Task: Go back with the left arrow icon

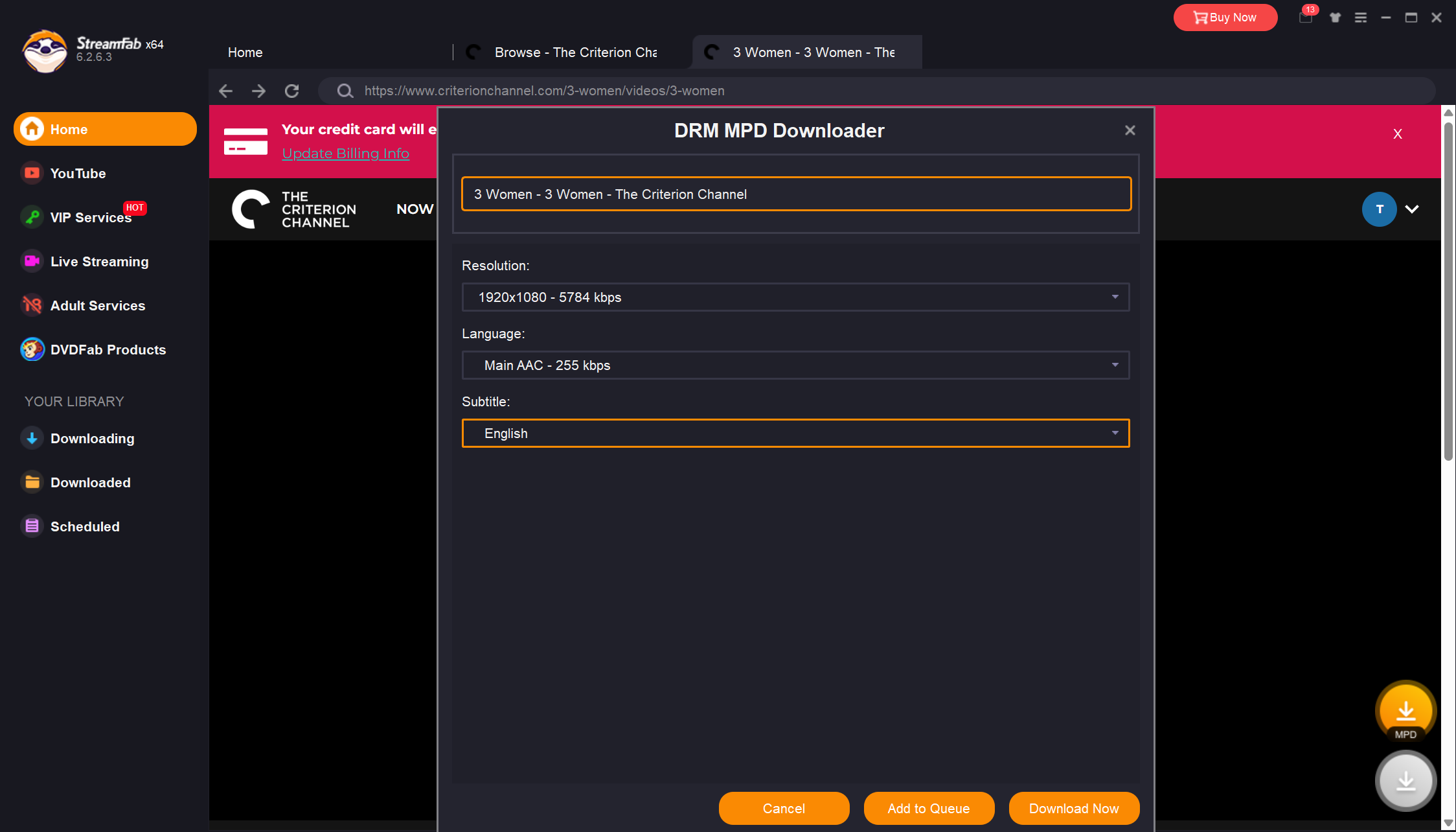Action: 225,91
